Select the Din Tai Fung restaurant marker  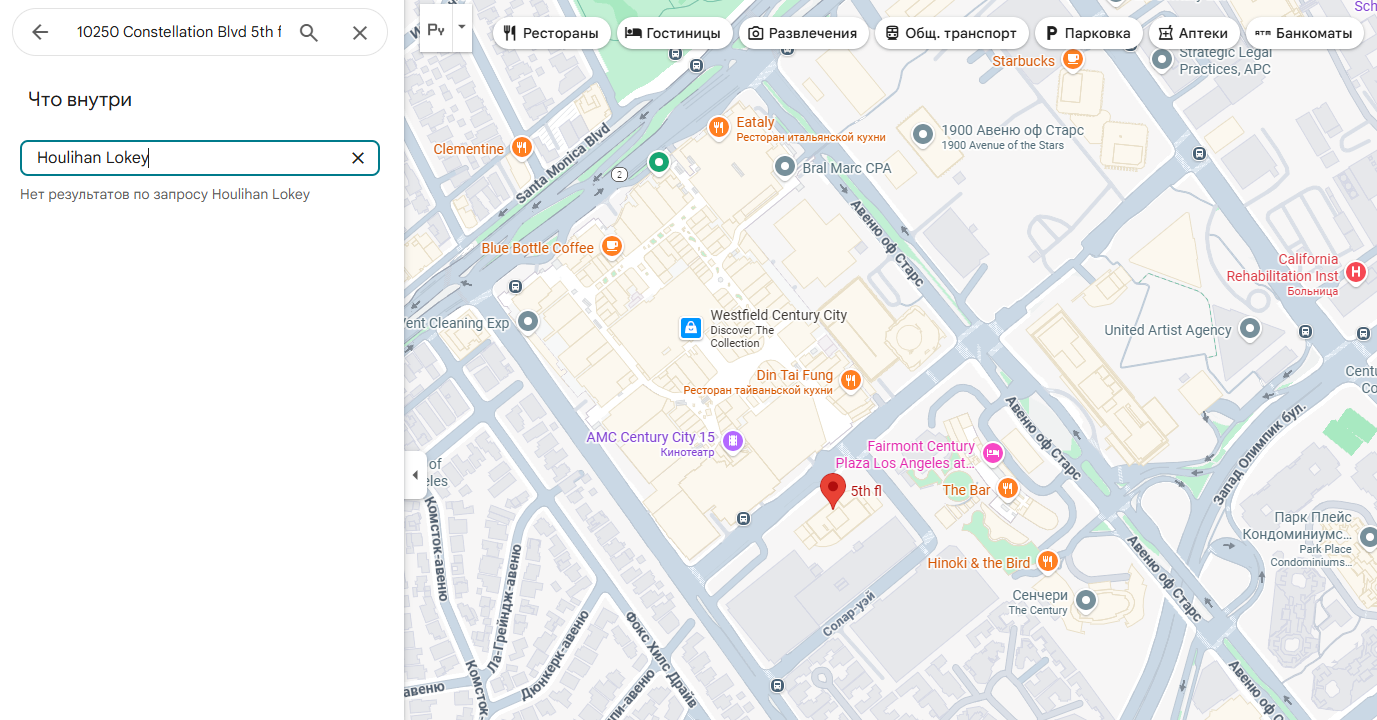[850, 379]
